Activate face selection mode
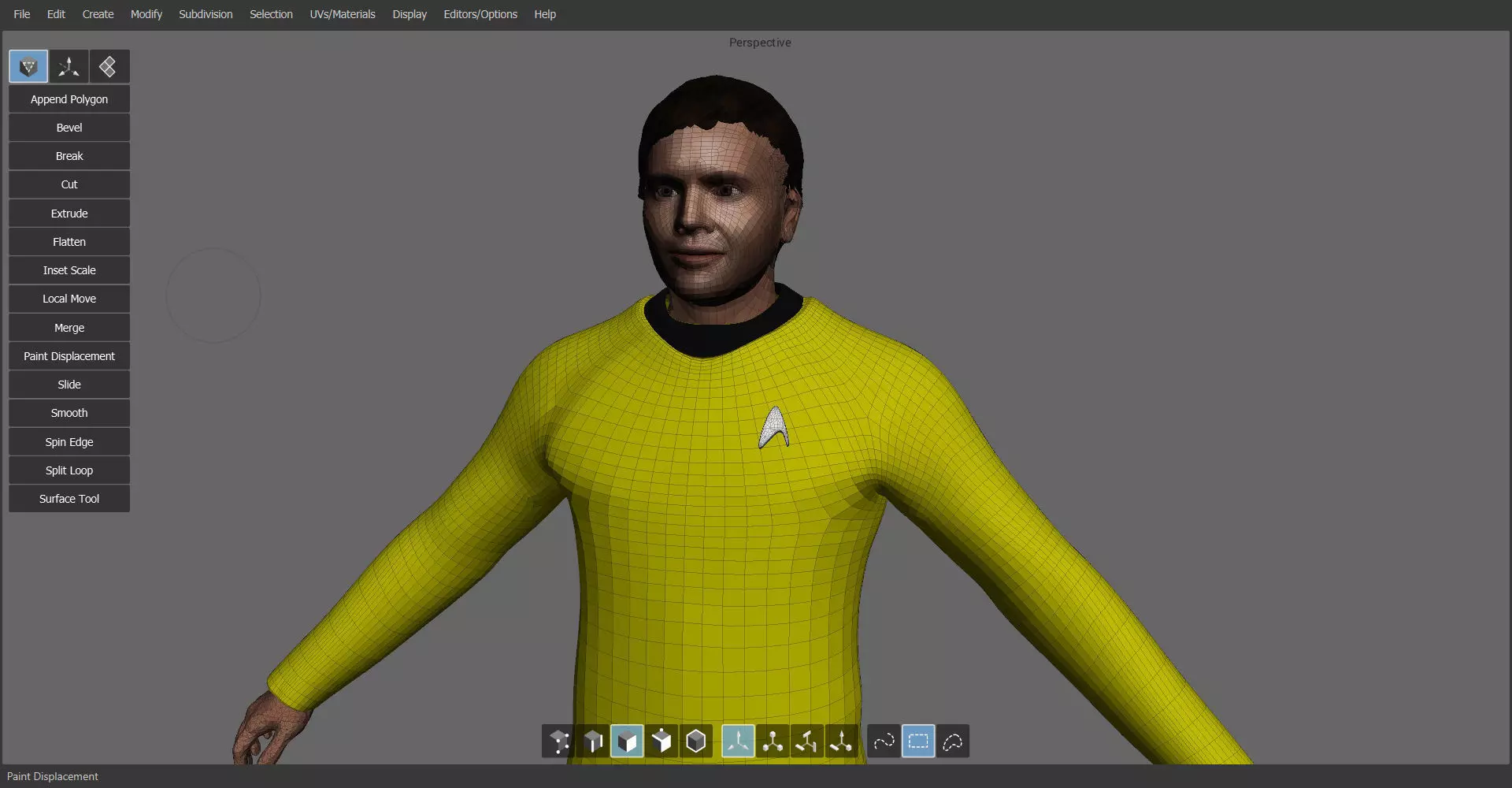 click(627, 742)
